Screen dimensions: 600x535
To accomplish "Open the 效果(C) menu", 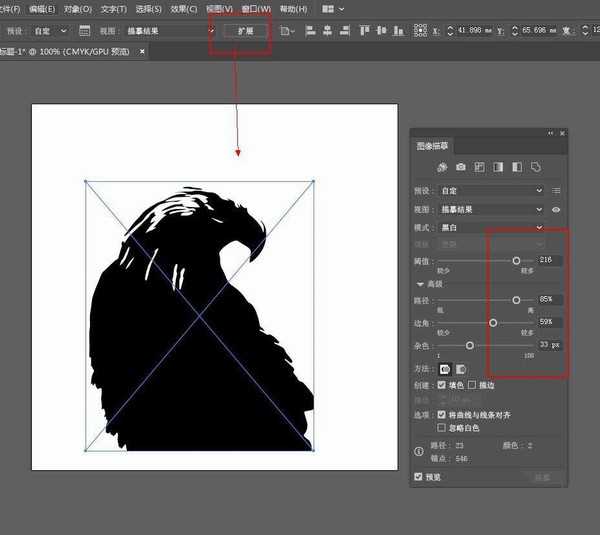I will [x=183, y=9].
